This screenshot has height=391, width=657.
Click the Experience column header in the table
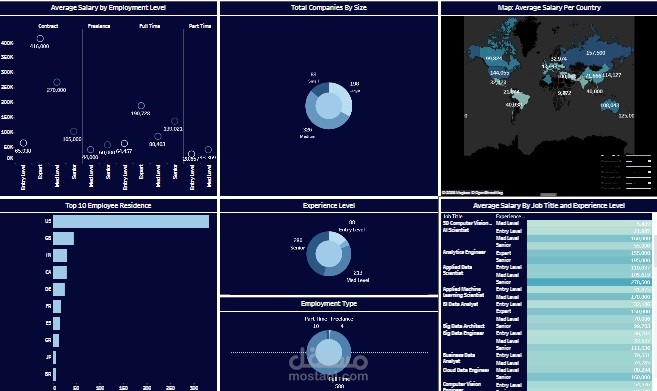tap(510, 216)
